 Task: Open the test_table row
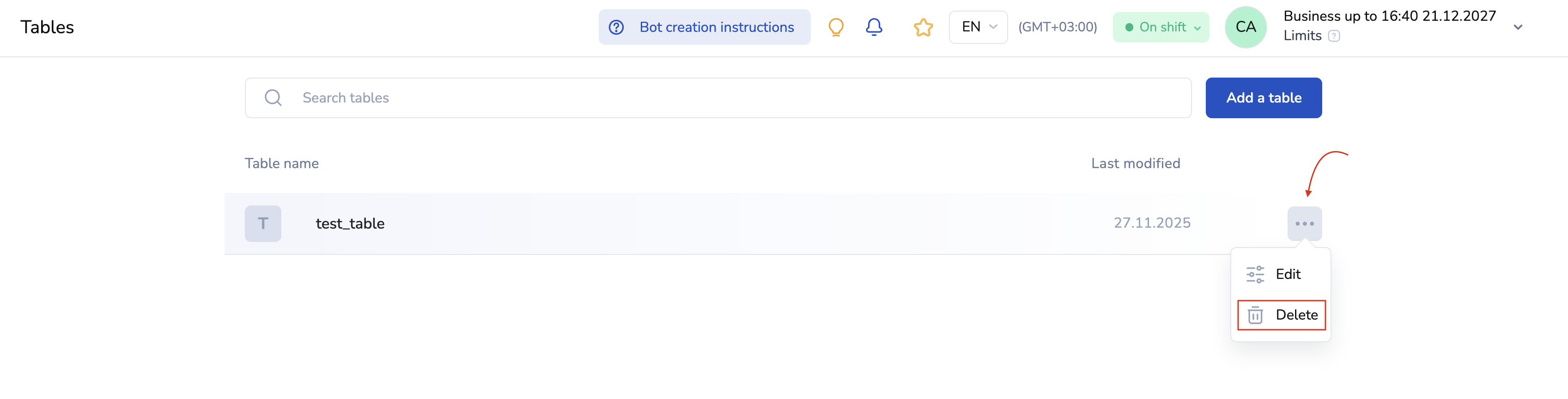pos(350,224)
